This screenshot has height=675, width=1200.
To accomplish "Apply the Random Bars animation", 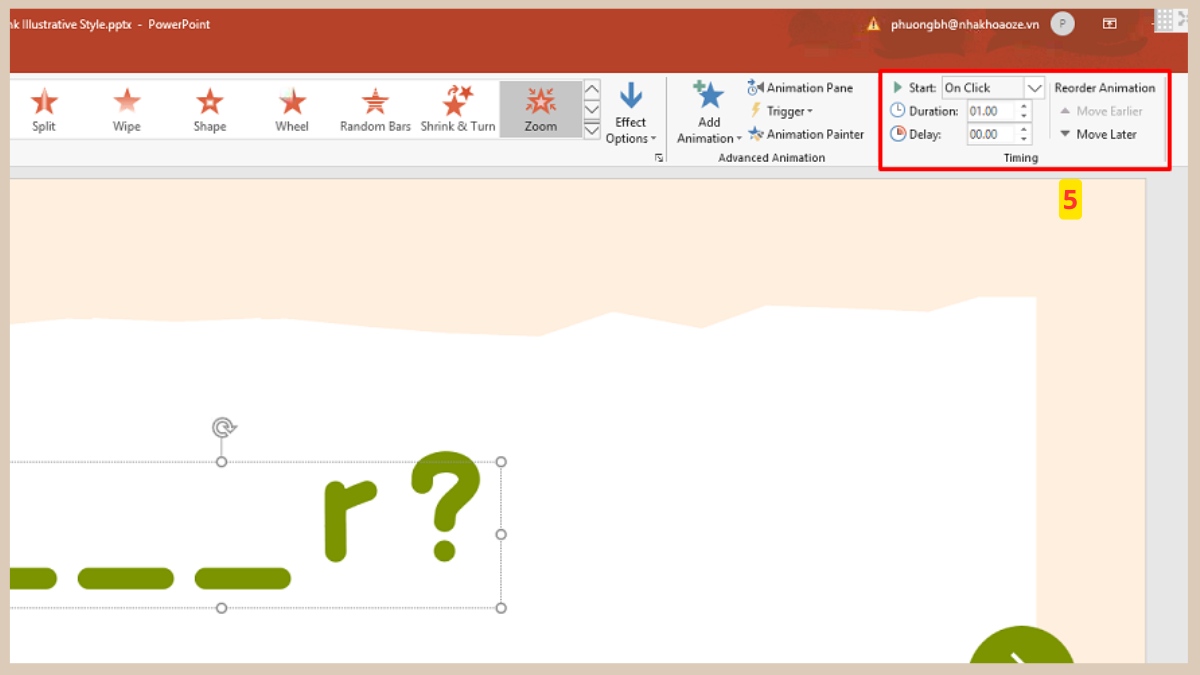I will (x=374, y=105).
